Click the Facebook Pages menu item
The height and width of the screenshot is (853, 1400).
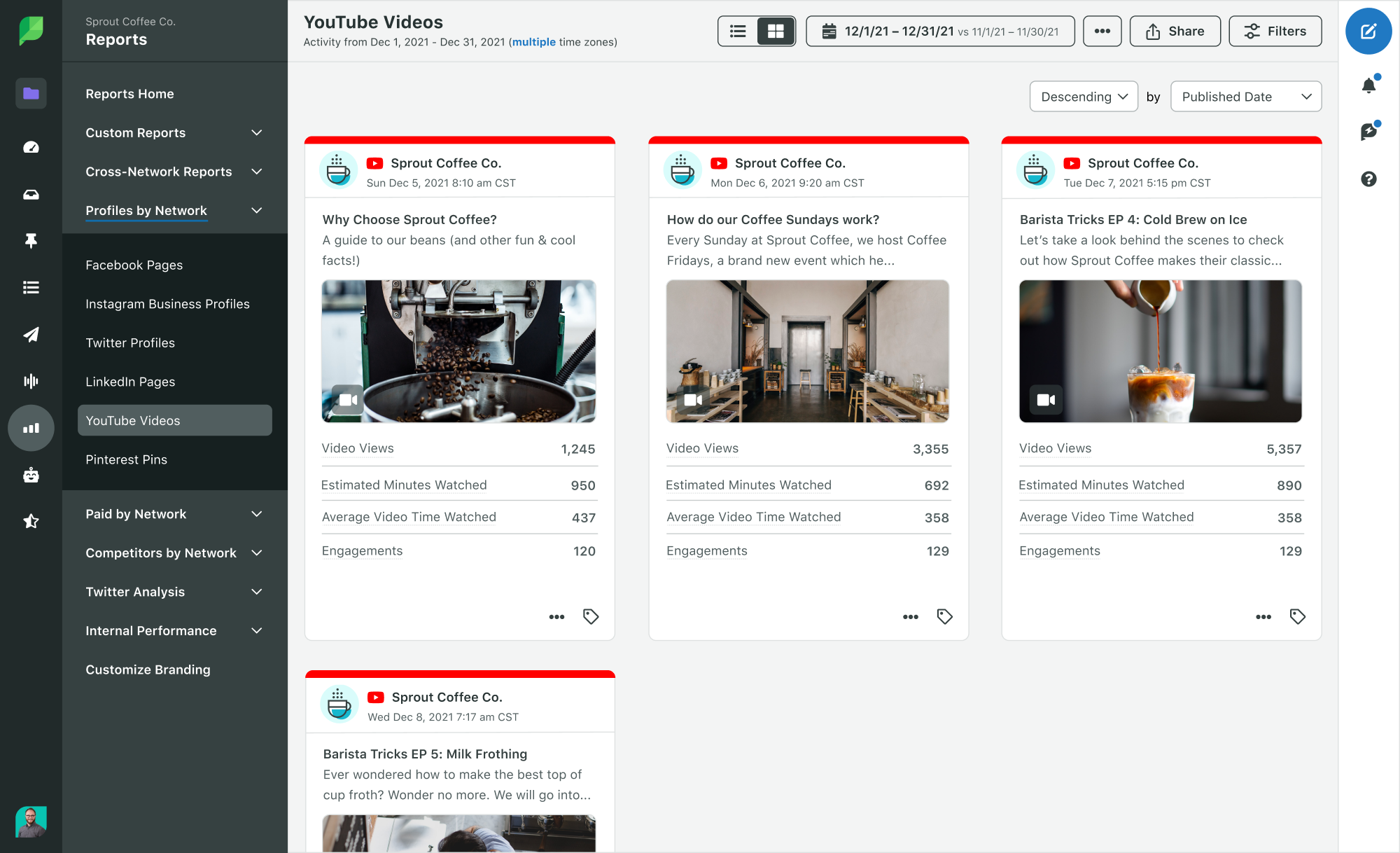pyautogui.click(x=133, y=265)
